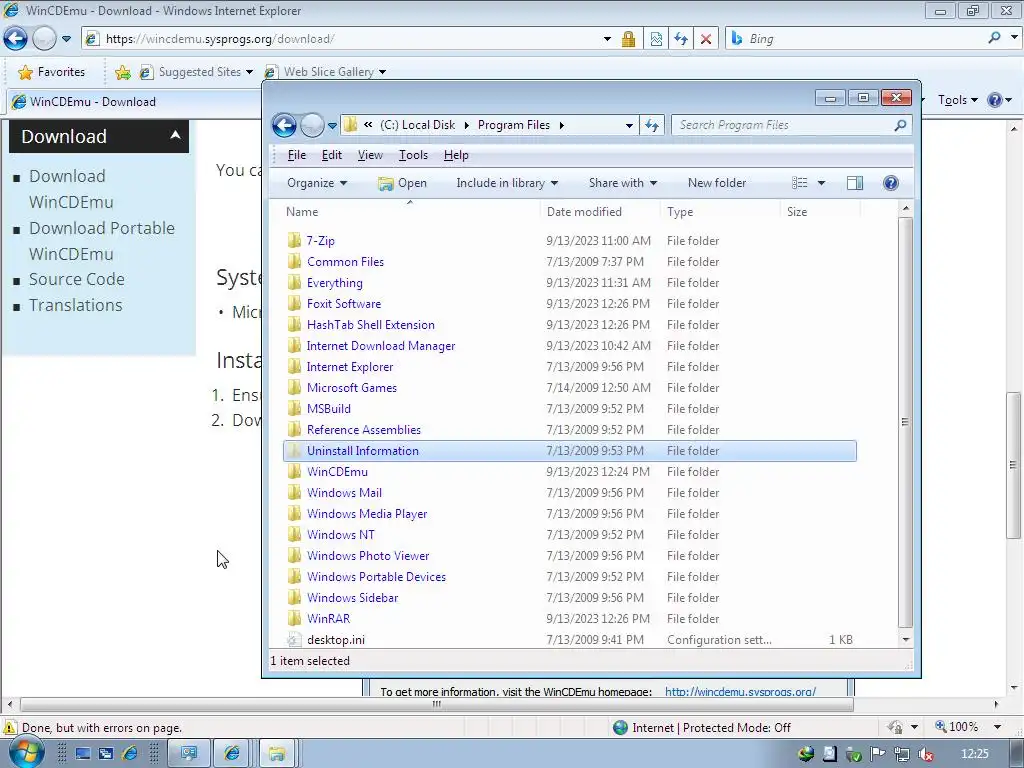Open the IE Help icon in command bar

tap(995, 100)
